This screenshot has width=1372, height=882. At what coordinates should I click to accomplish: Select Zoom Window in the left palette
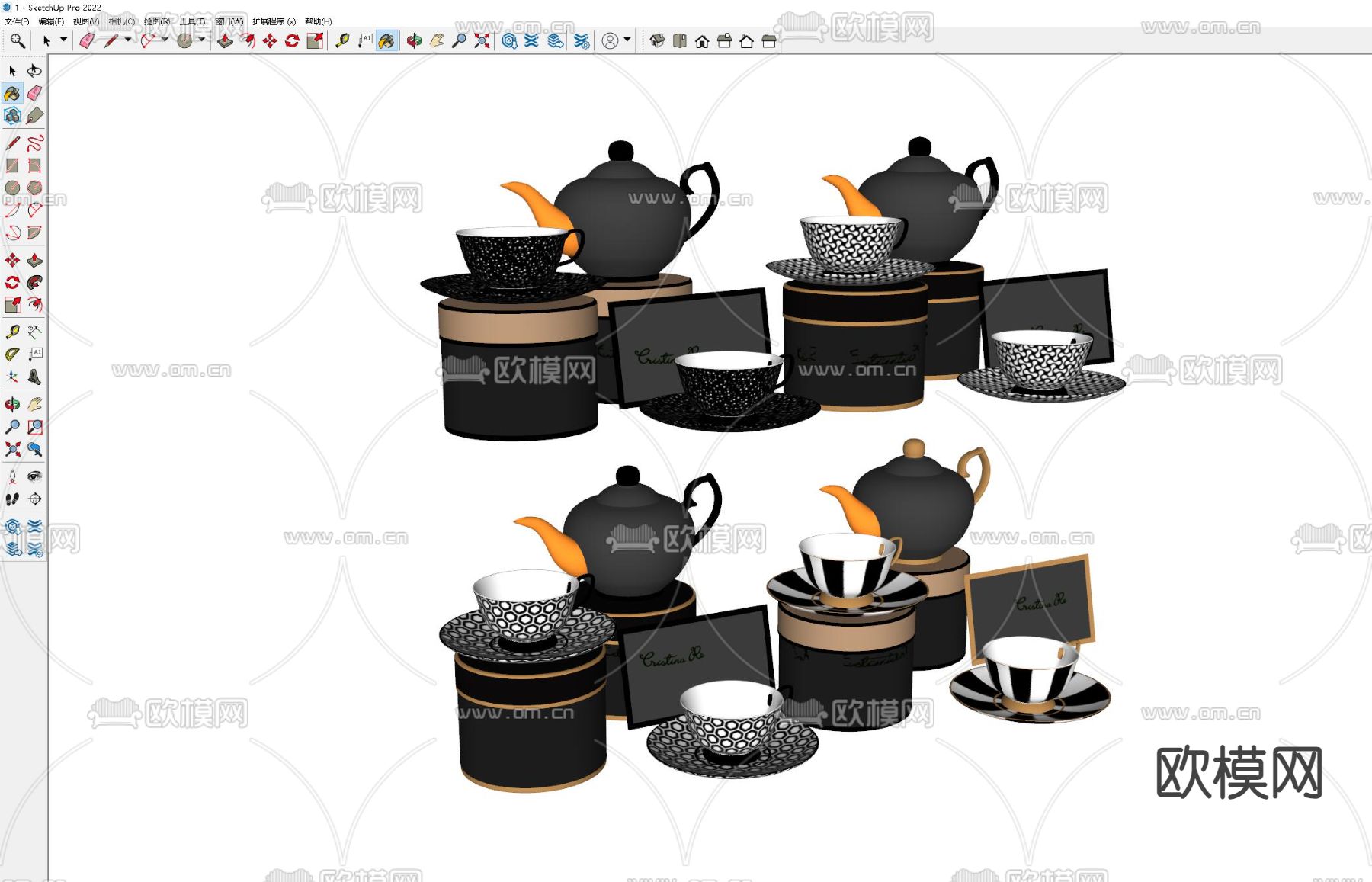pyautogui.click(x=34, y=427)
